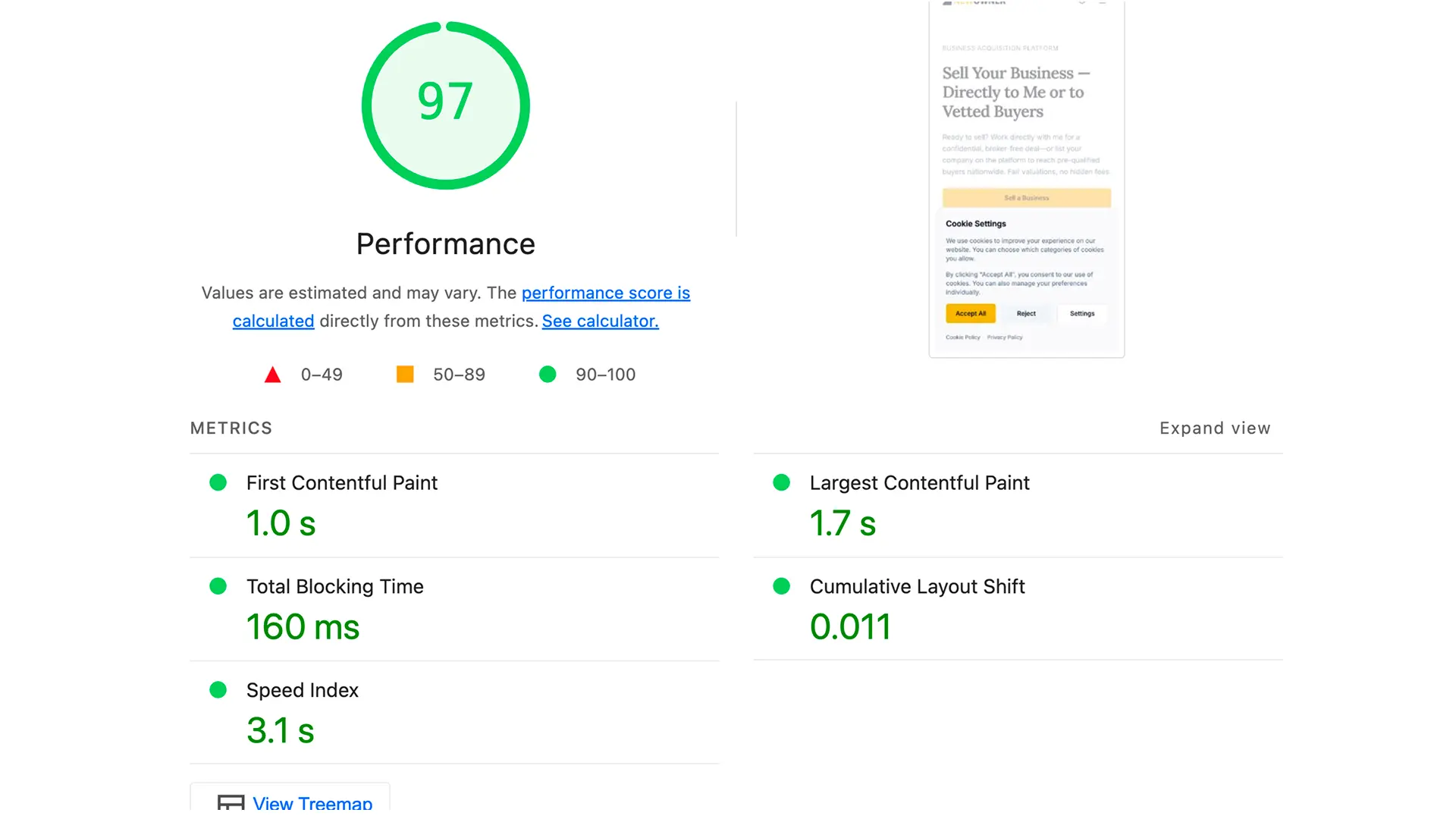Click Reject in the page preview

[1026, 313]
